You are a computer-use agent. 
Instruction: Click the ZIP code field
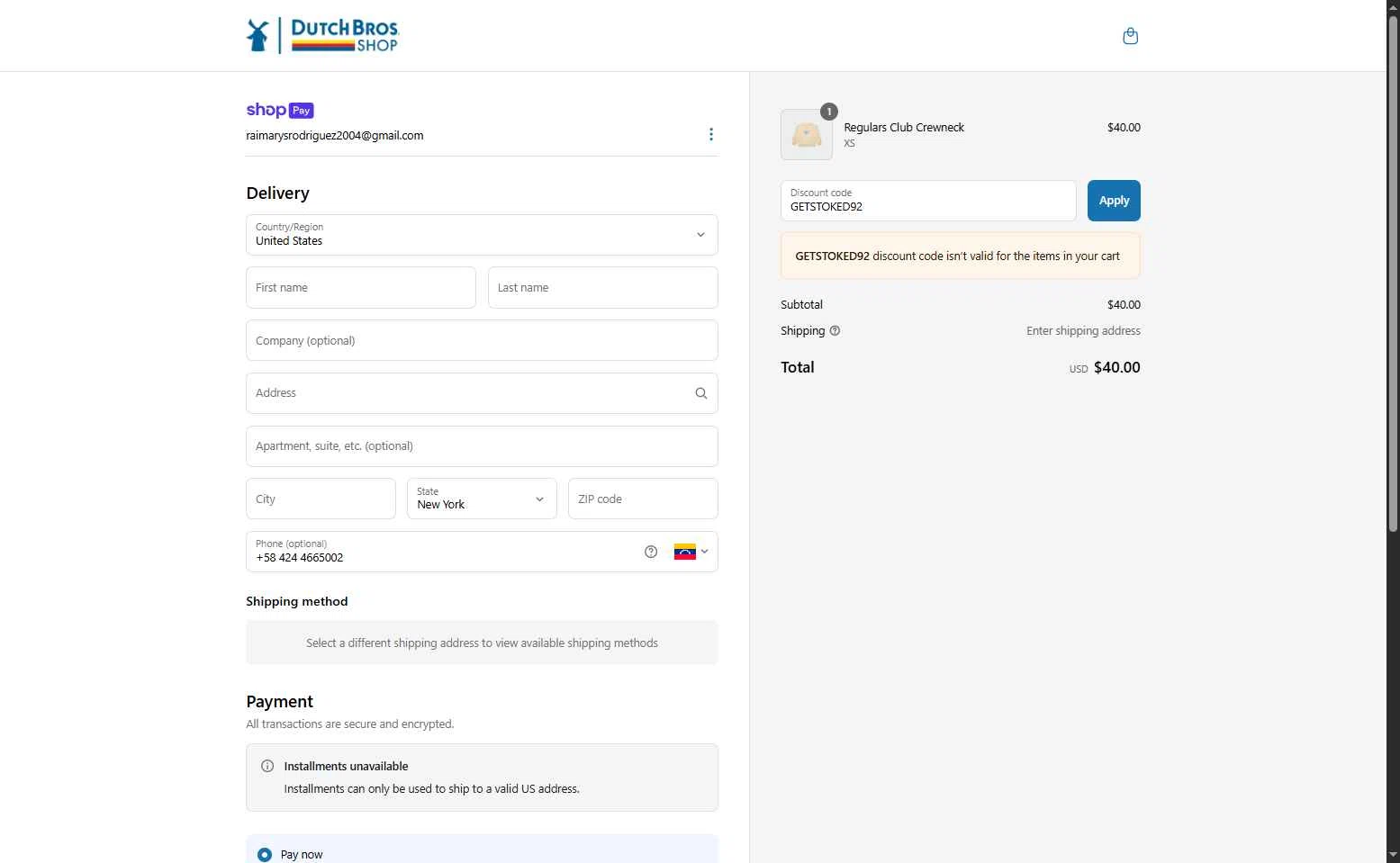(643, 499)
